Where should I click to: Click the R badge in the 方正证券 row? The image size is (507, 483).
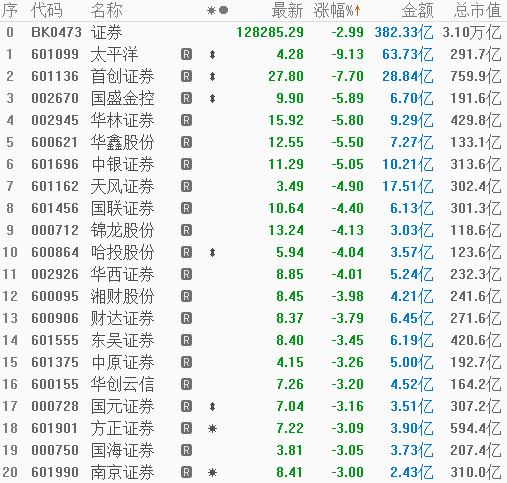point(186,428)
